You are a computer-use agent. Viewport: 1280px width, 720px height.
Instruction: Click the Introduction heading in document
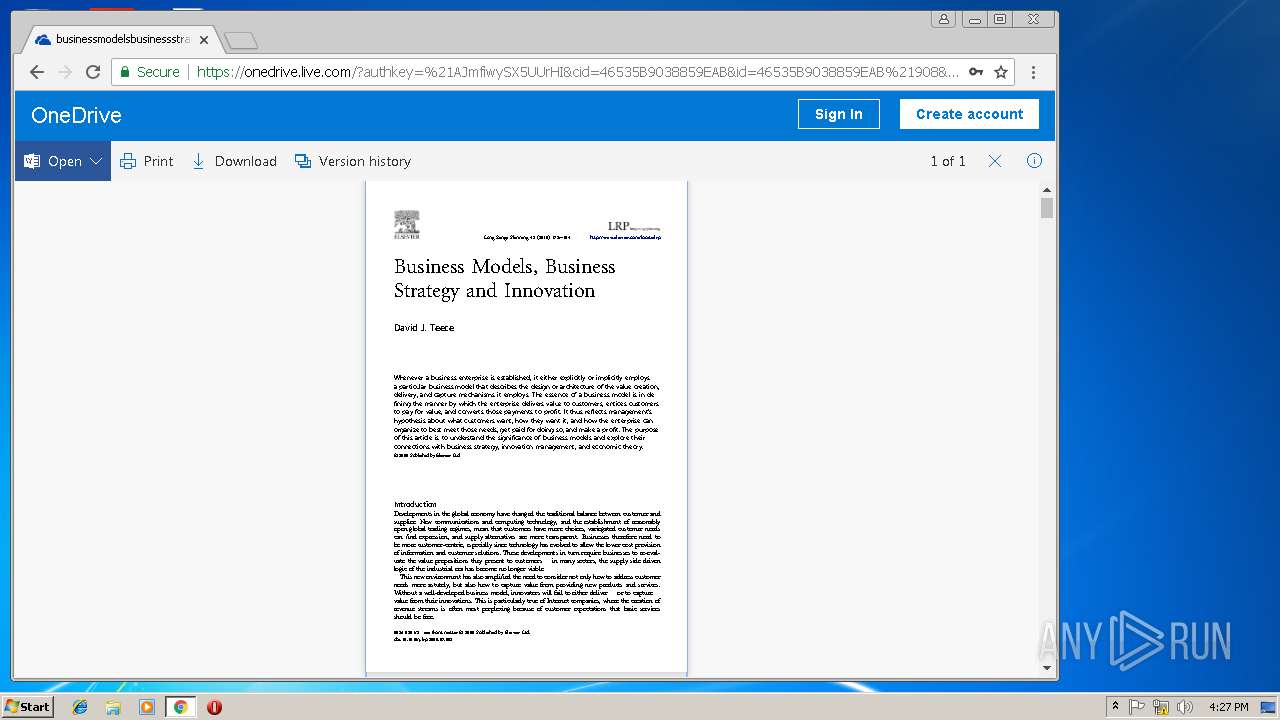pyautogui.click(x=415, y=505)
